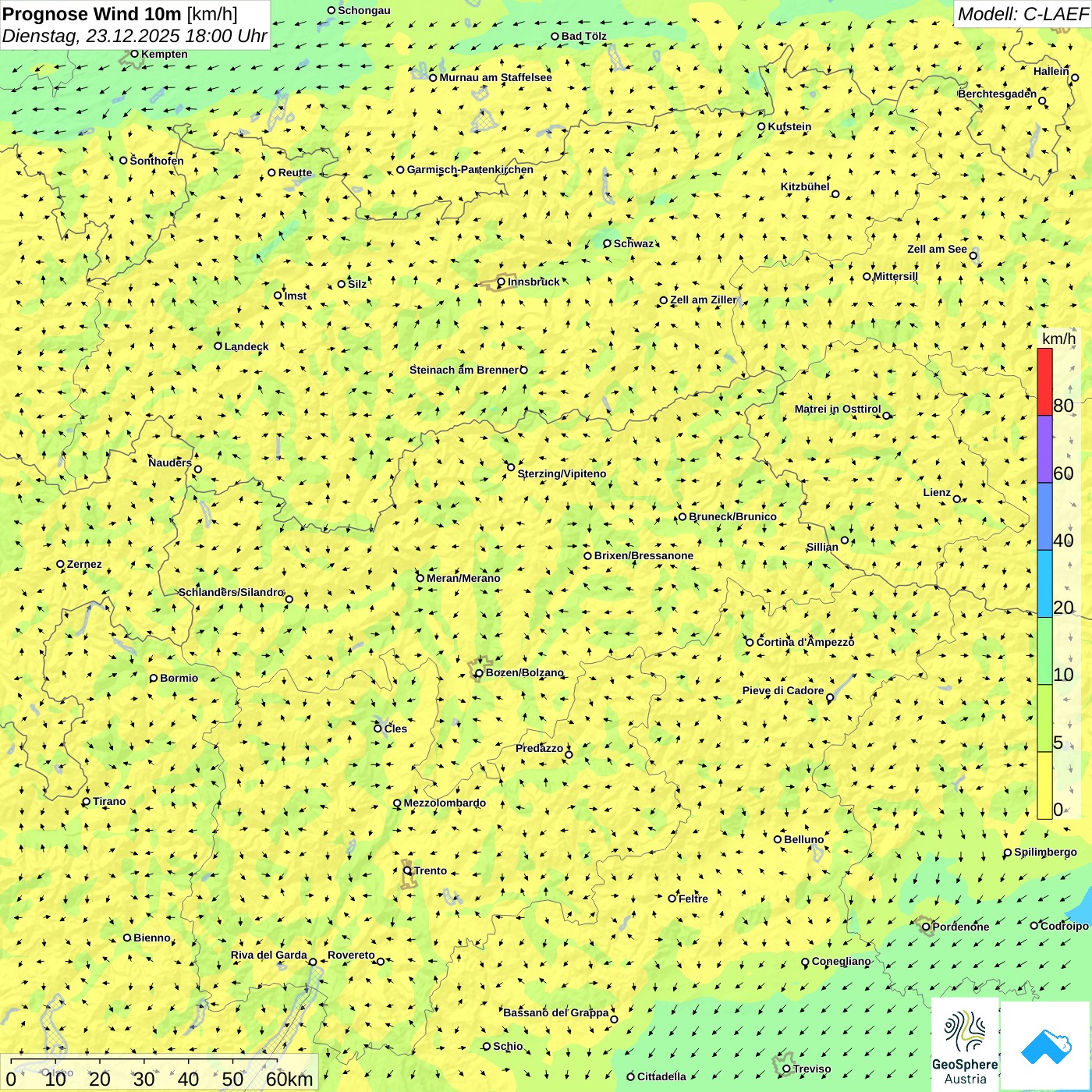Click the Kitzbühel city marker
This screenshot has width=1092, height=1092.
[835, 193]
